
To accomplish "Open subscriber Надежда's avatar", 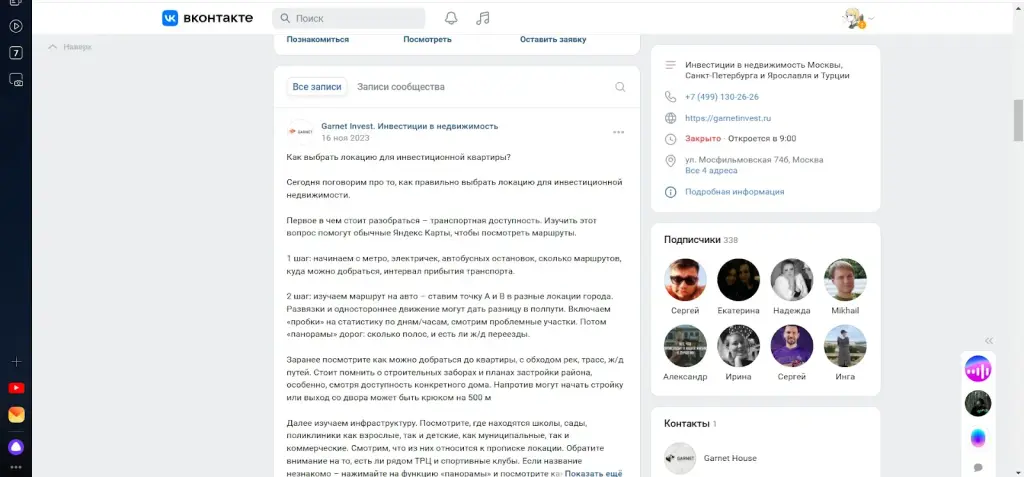I will (792, 280).
